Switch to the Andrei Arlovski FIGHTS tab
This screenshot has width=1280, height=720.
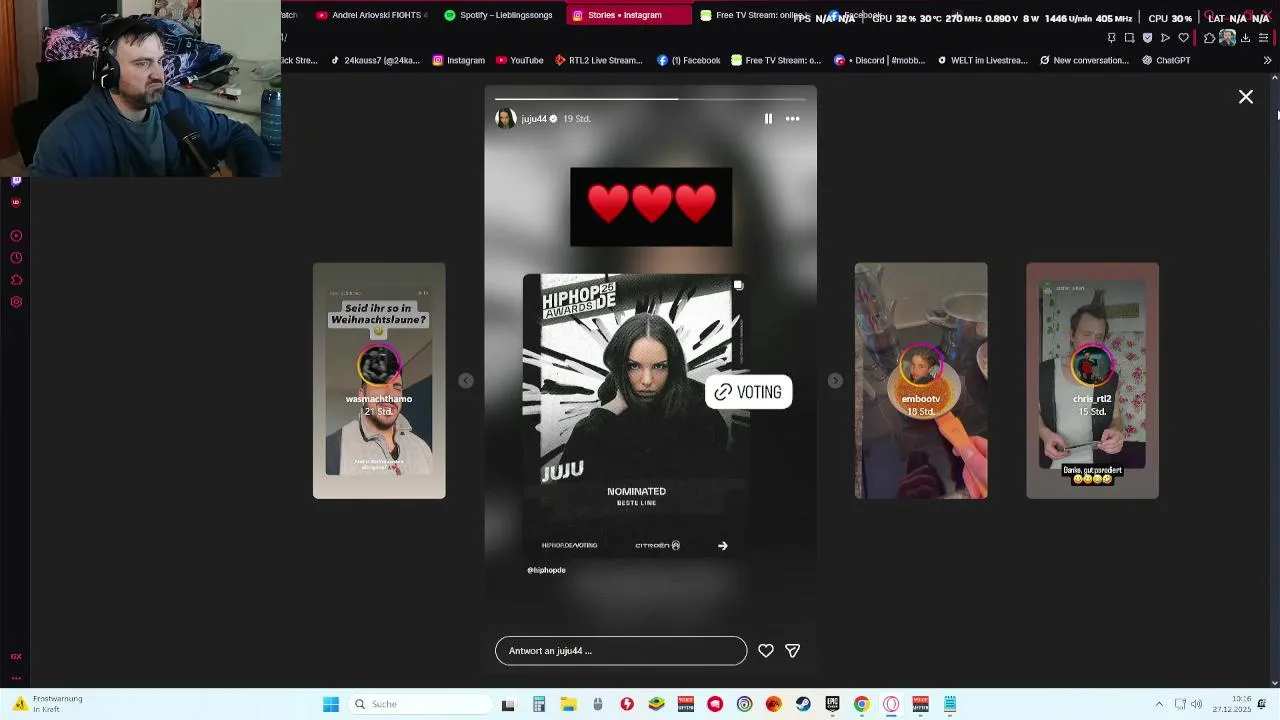click(372, 15)
